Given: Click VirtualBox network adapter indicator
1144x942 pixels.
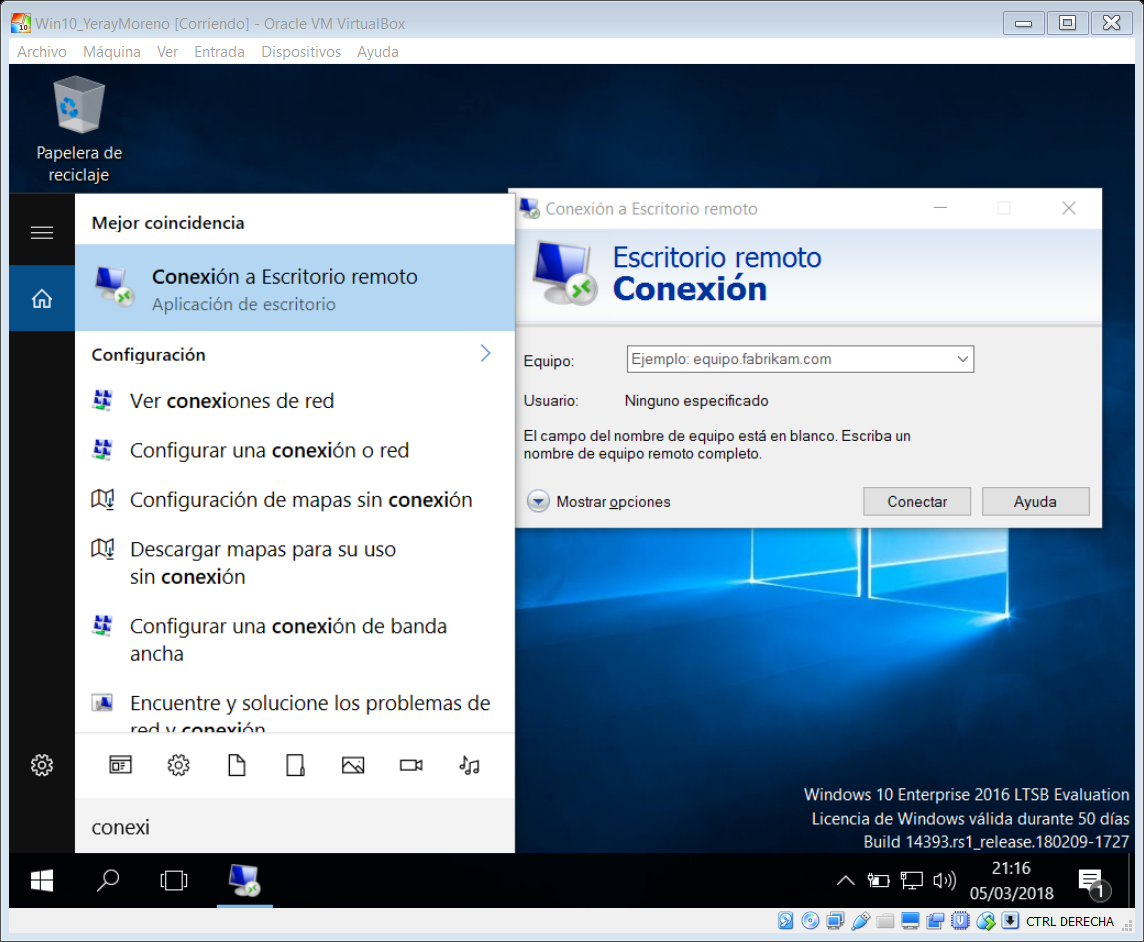Looking at the screenshot, I should (x=835, y=921).
